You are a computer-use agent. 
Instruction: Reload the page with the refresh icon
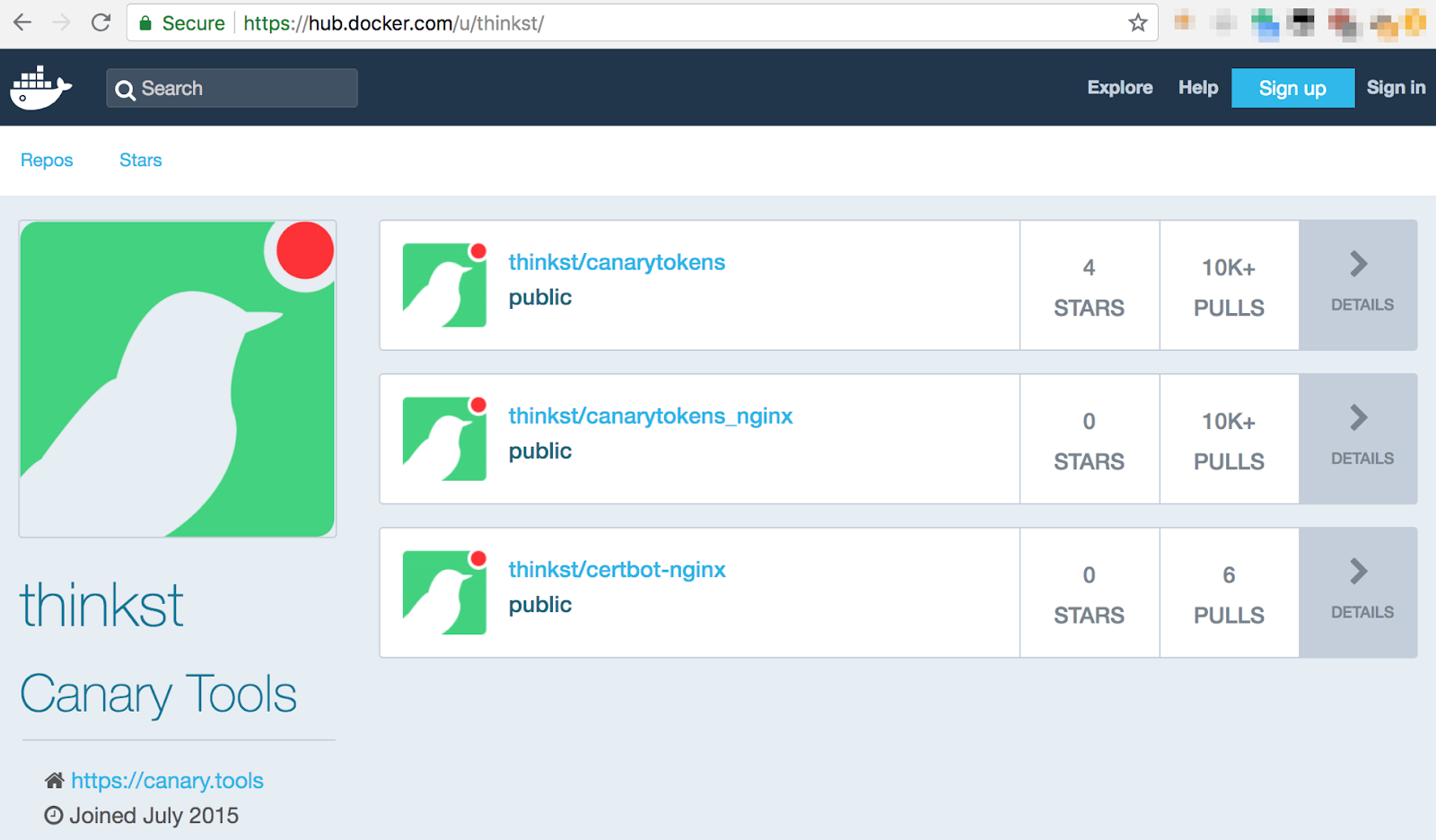tap(101, 22)
